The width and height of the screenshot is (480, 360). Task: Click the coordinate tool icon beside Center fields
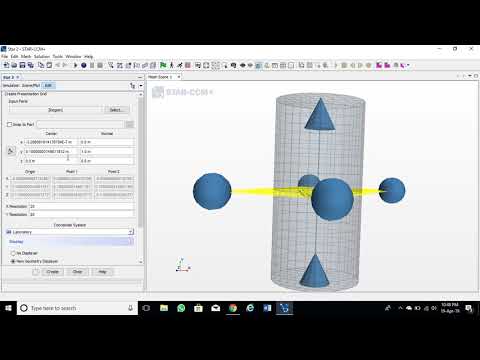[x=11, y=151]
